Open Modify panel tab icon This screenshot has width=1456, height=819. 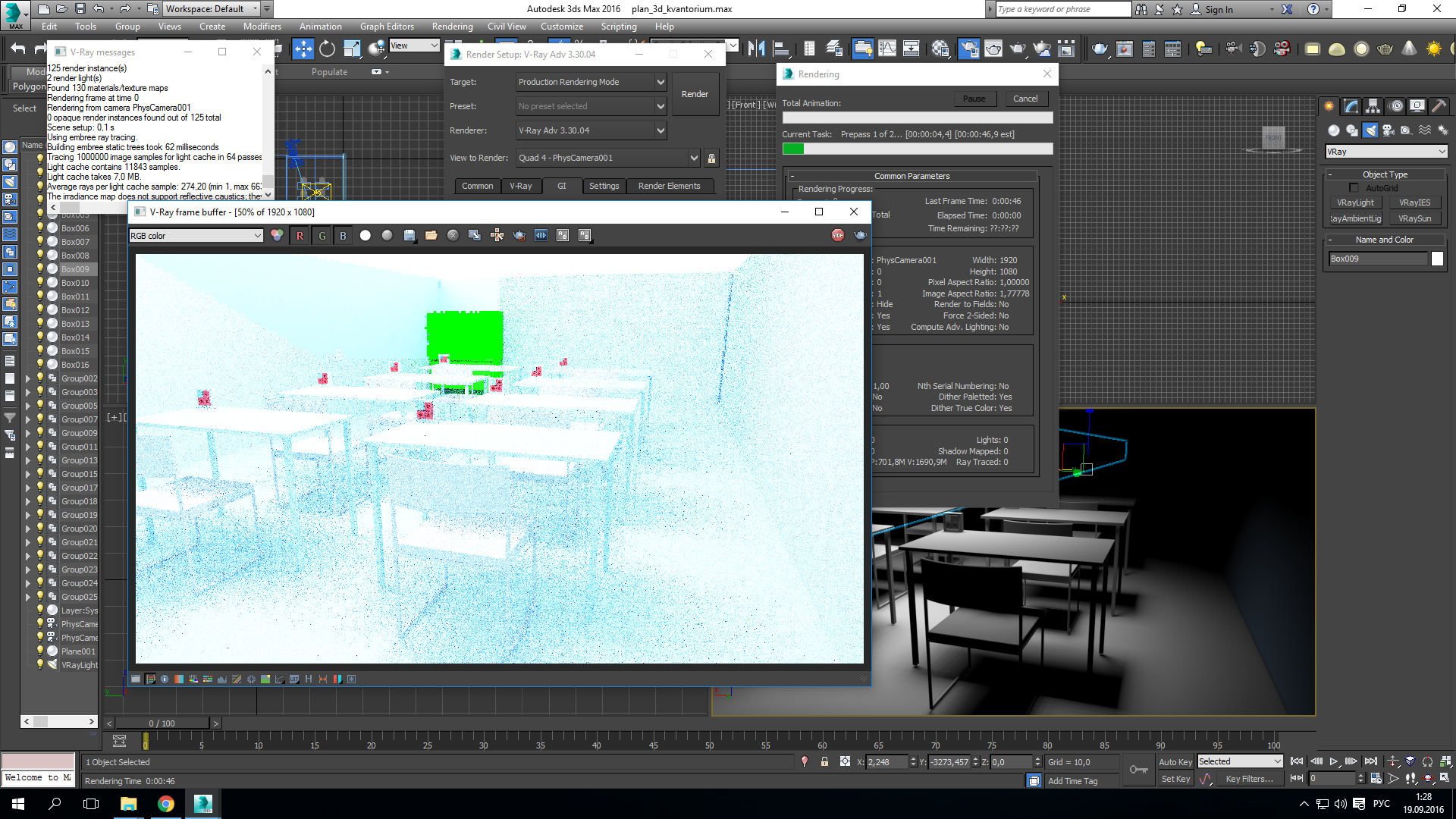pos(1351,106)
